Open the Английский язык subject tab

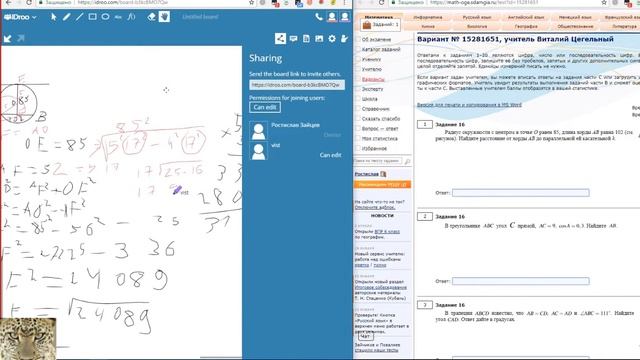click(x=526, y=18)
